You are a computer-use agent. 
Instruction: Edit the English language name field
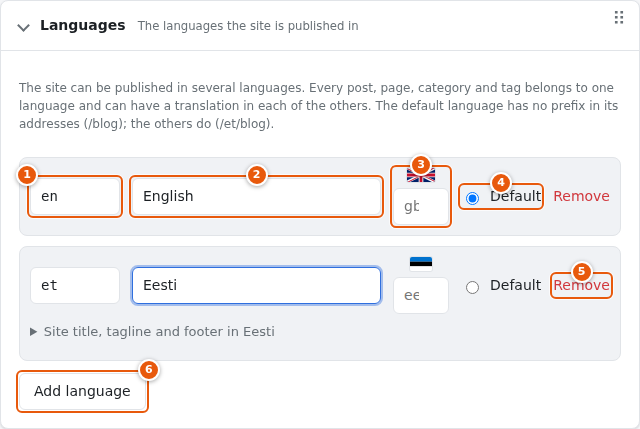[x=256, y=196]
